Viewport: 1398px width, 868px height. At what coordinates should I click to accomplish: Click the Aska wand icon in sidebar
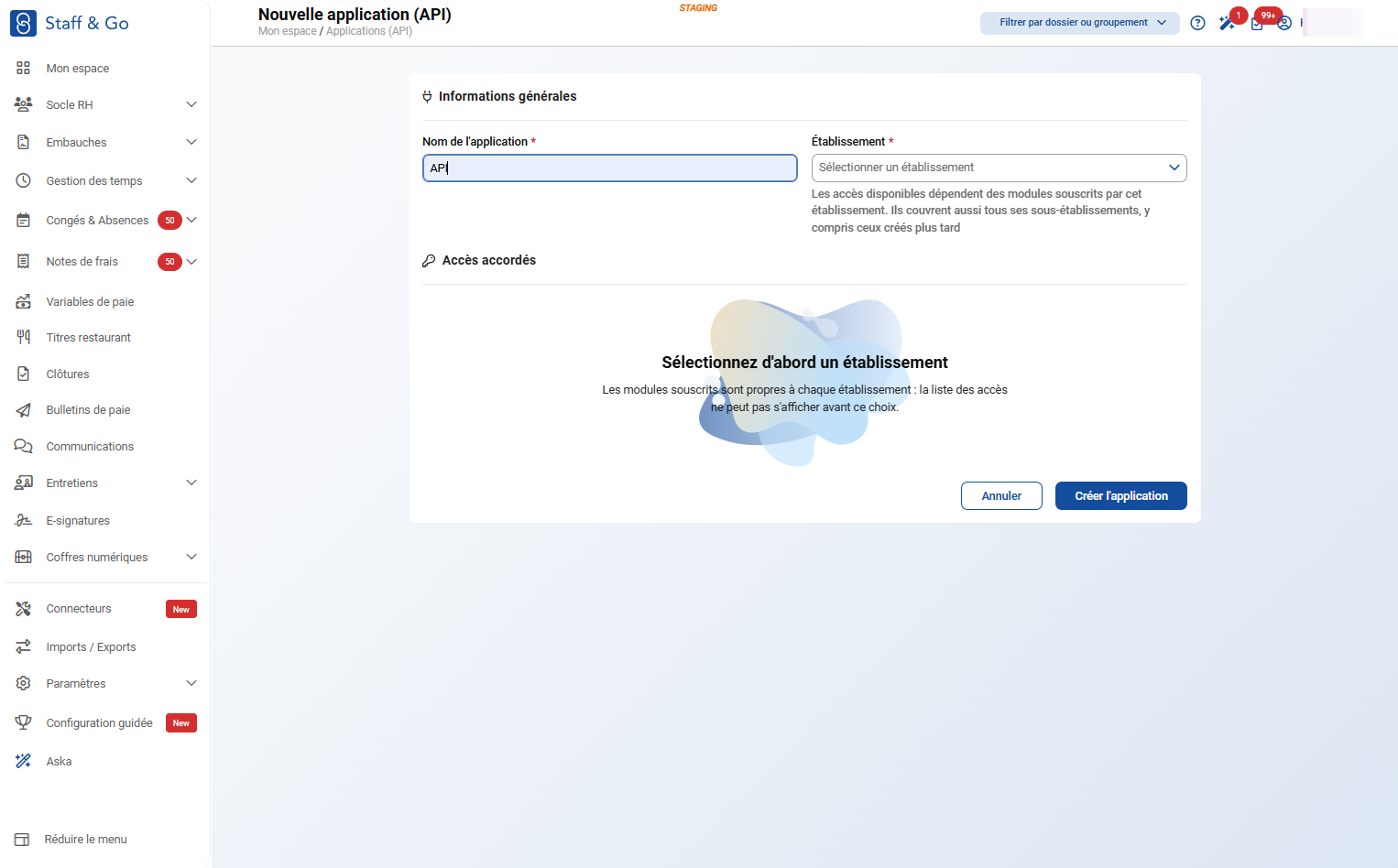click(x=24, y=761)
